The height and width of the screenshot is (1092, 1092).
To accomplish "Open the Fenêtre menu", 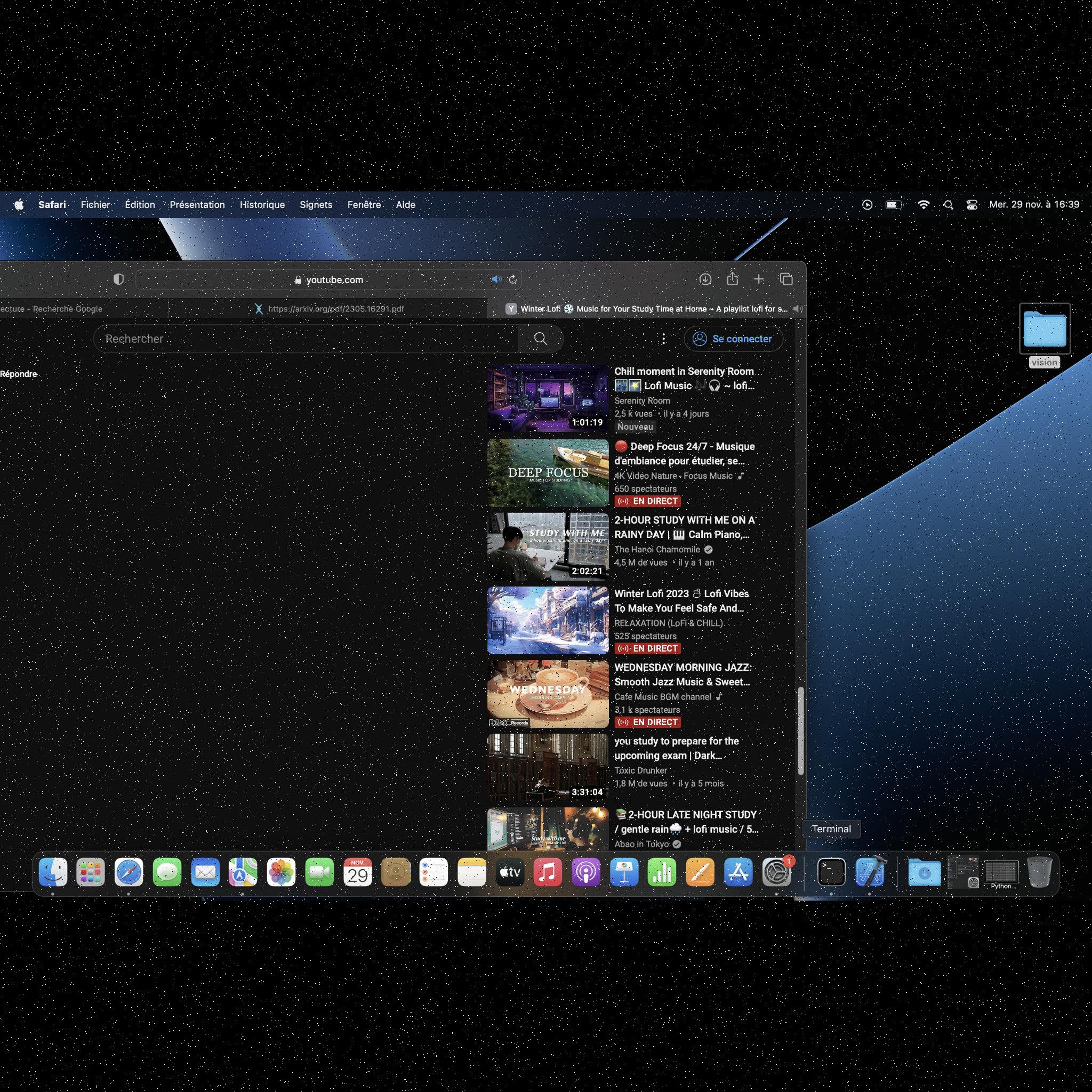I will tap(364, 205).
